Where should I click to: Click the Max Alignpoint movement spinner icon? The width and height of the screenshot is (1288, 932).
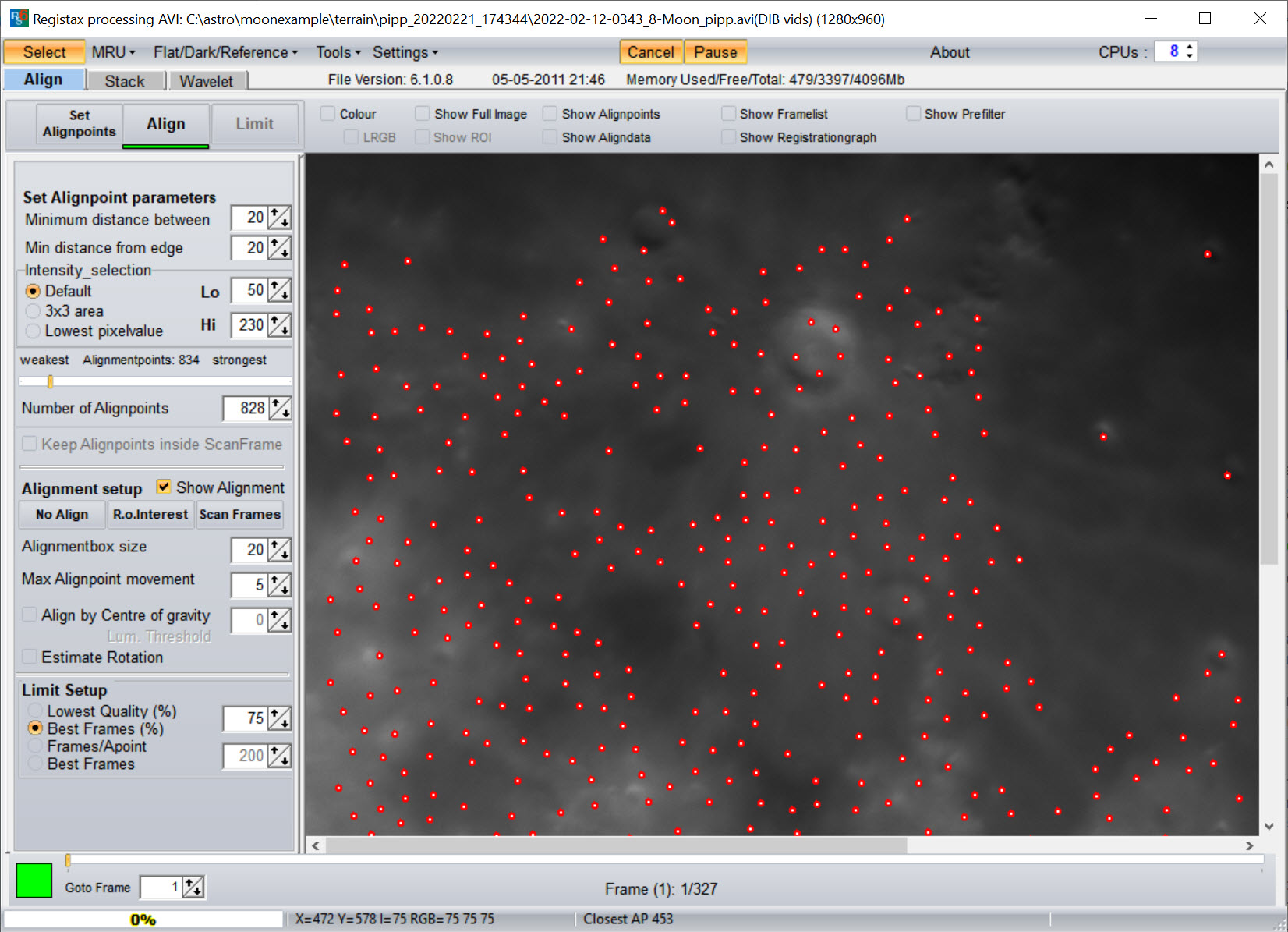point(279,585)
